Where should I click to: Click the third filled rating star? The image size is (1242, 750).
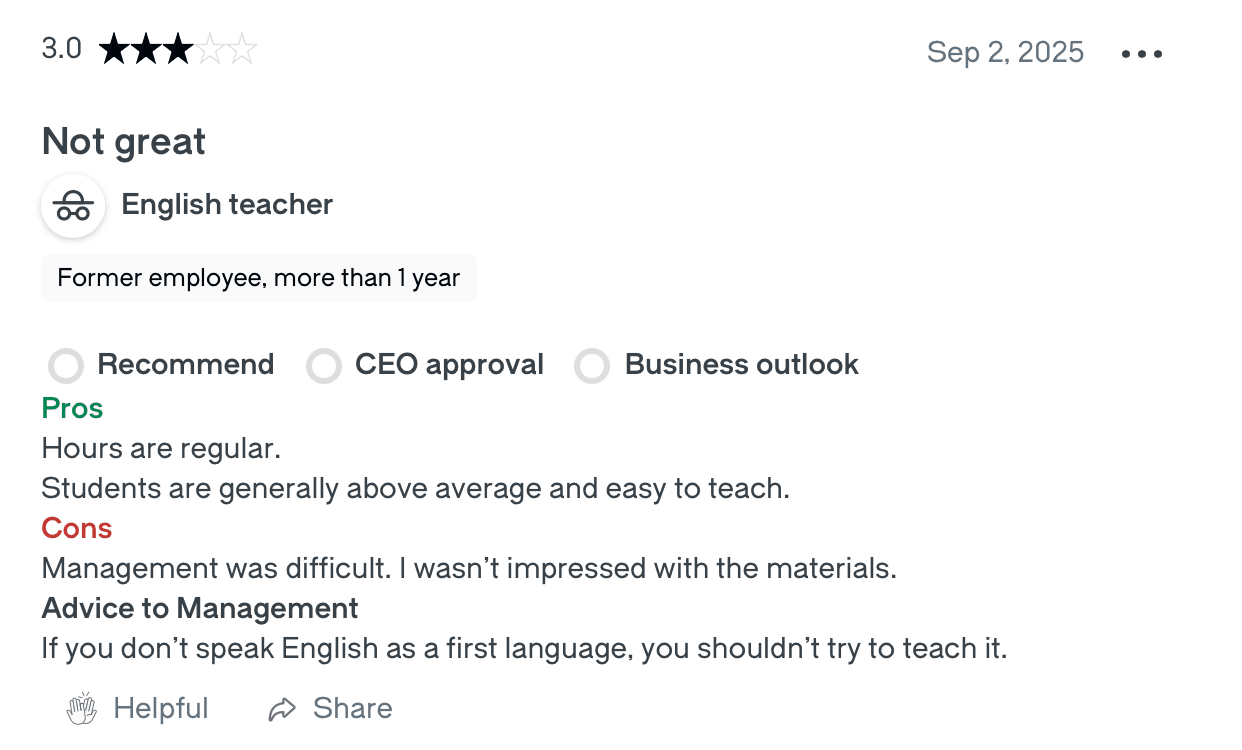click(x=177, y=48)
